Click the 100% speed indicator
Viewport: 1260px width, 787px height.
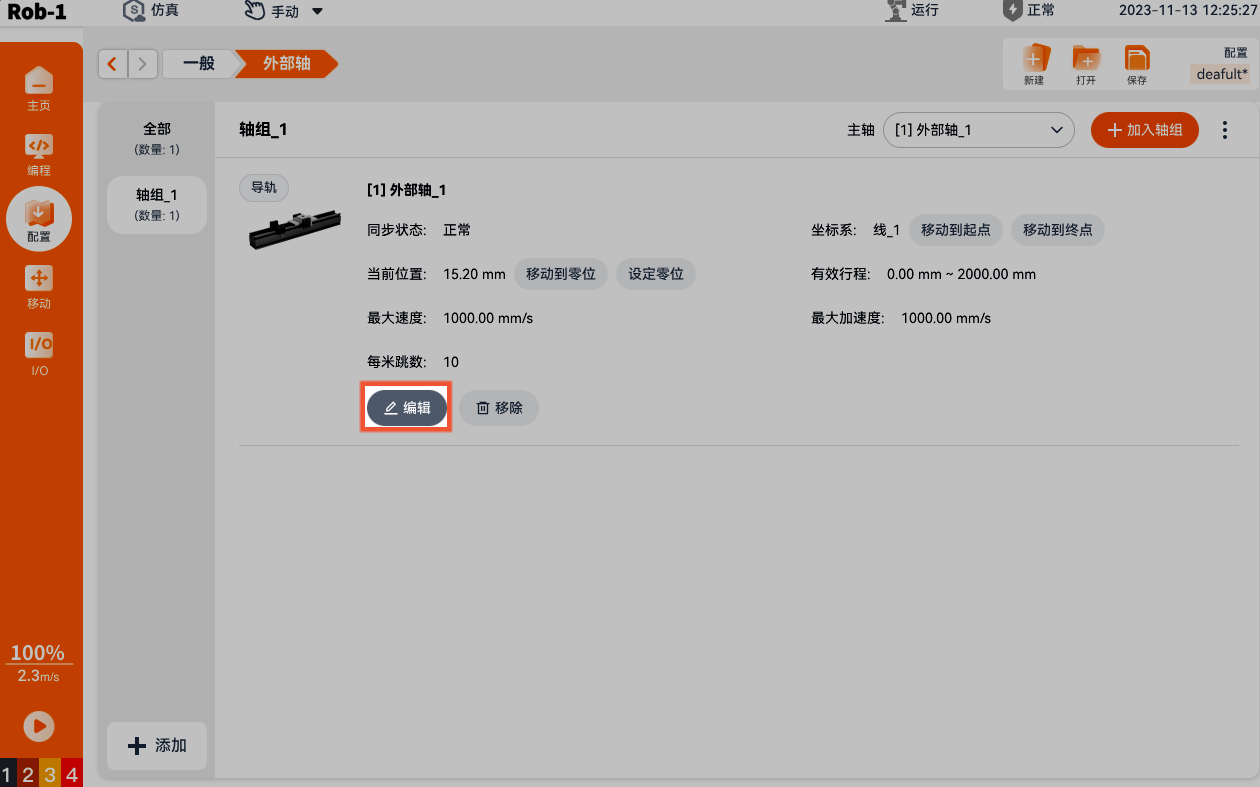pos(38,653)
